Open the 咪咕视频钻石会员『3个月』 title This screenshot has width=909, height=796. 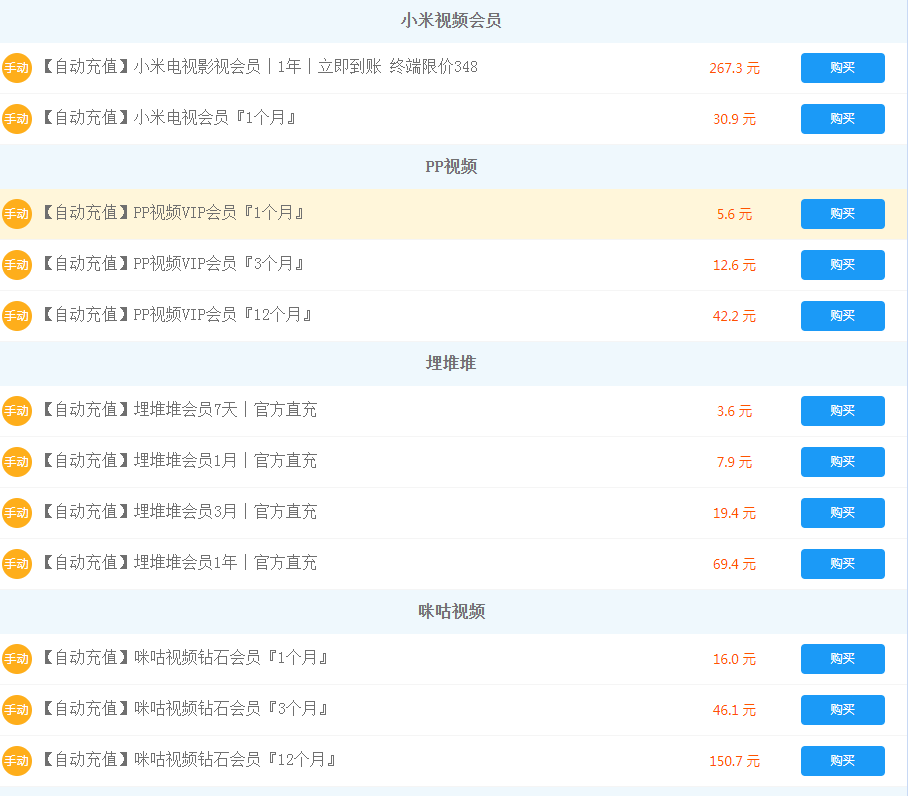click(x=186, y=709)
